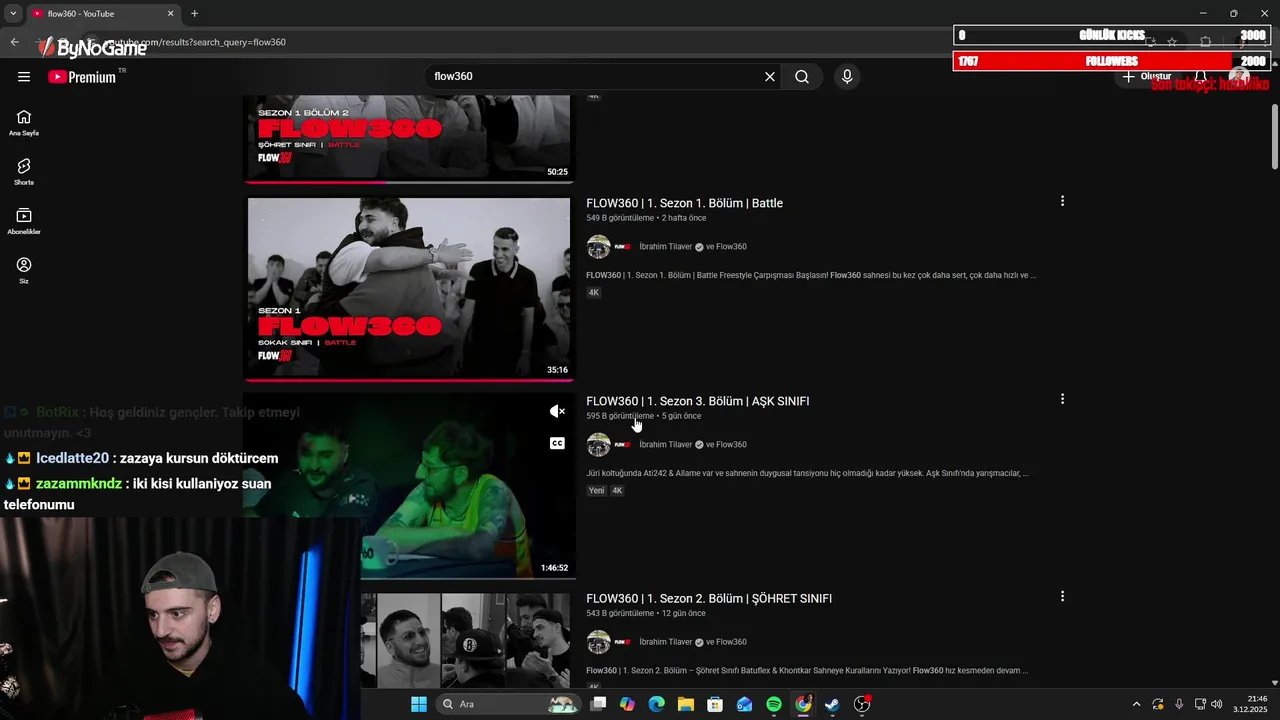
Task: Open the Siz sidebar section
Action: [24, 270]
